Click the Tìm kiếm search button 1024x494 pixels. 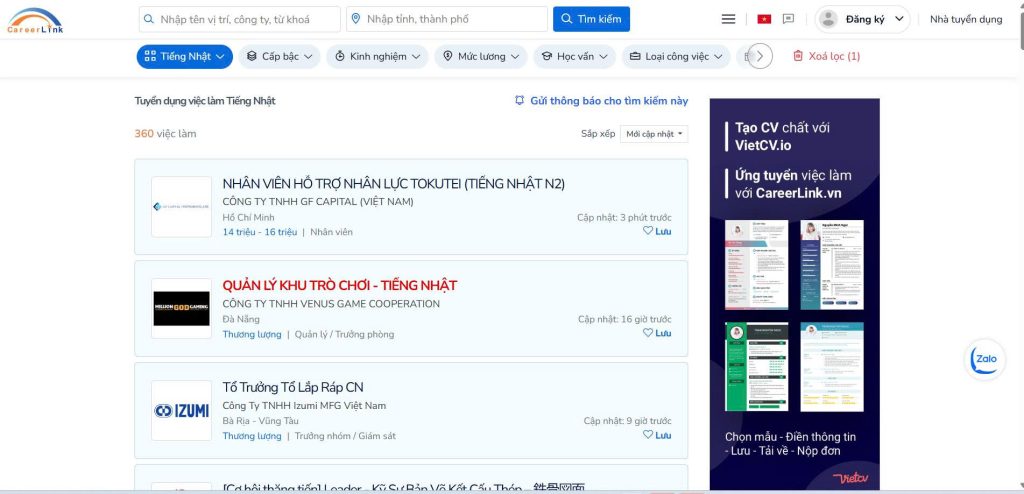click(591, 19)
